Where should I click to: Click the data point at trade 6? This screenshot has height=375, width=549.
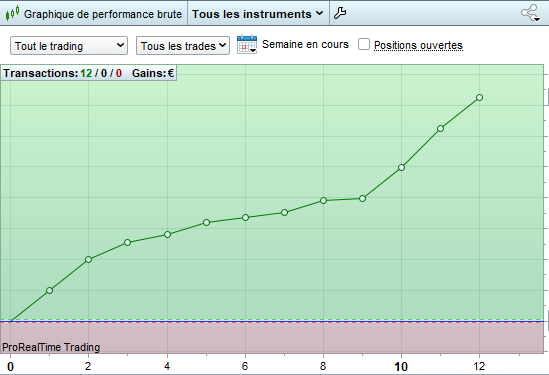coord(245,217)
